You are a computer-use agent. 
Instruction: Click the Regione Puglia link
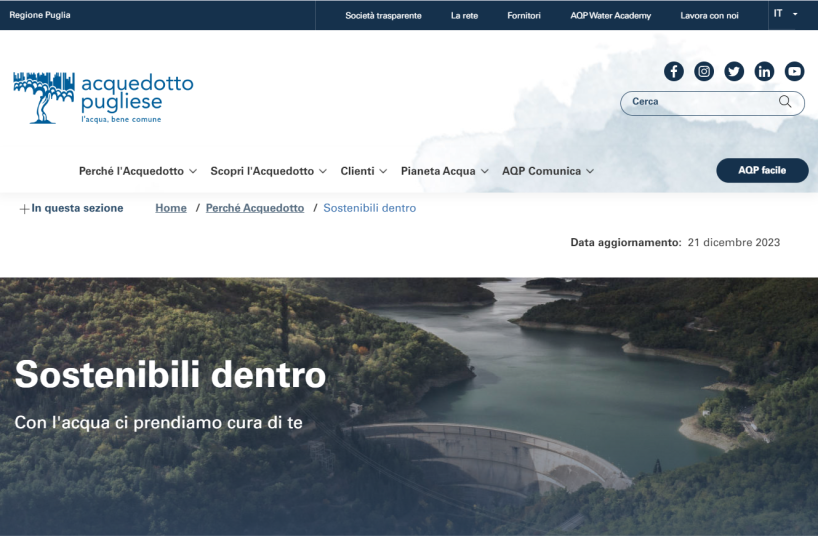[x=40, y=15]
